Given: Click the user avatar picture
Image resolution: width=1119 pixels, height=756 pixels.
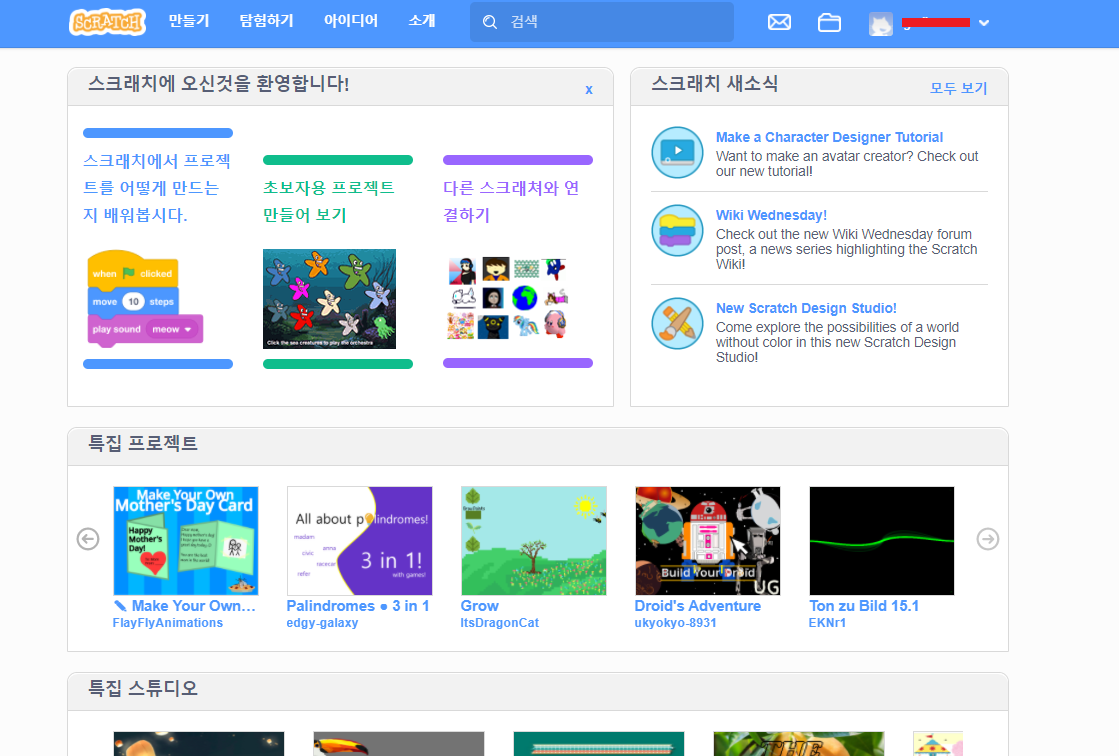Looking at the screenshot, I should (881, 24).
